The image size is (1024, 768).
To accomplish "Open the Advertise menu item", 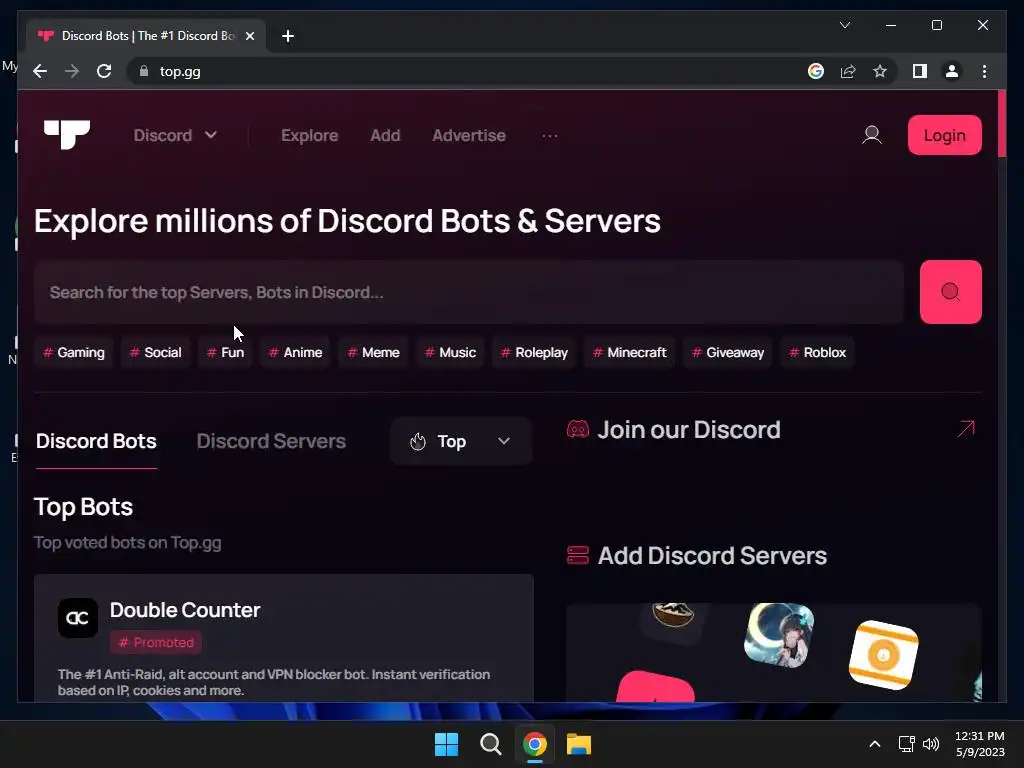I will [469, 135].
